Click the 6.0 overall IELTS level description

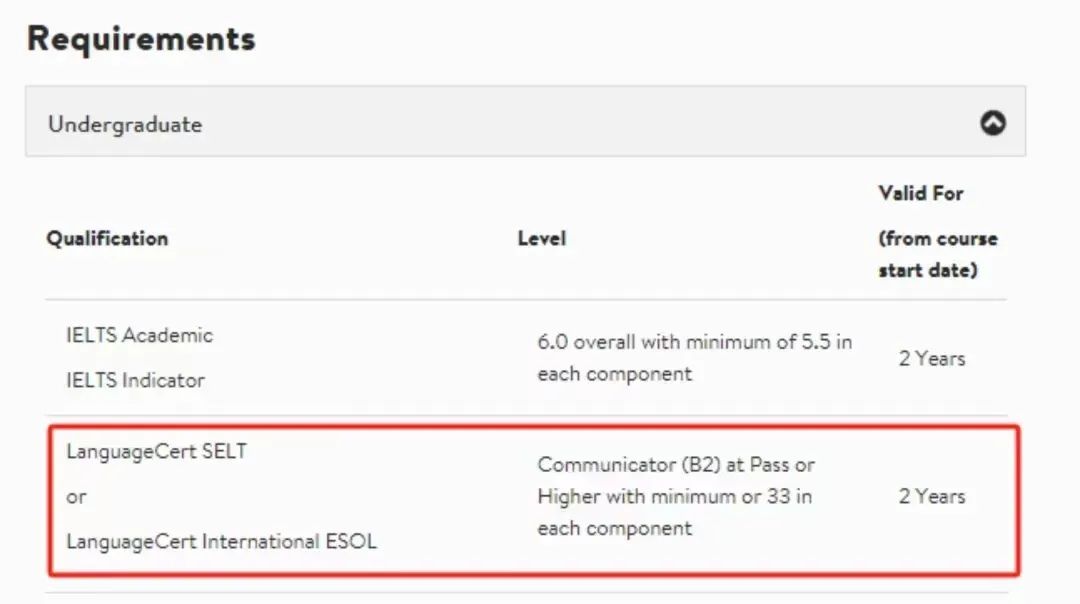(695, 357)
